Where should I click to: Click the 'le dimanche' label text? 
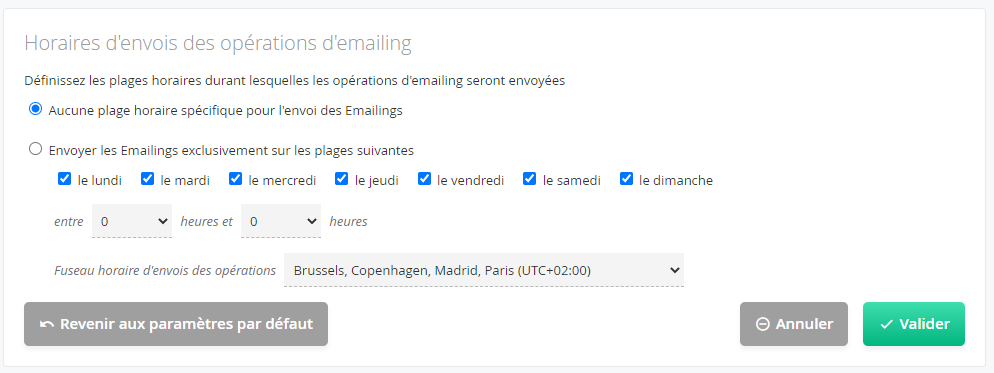coord(676,180)
